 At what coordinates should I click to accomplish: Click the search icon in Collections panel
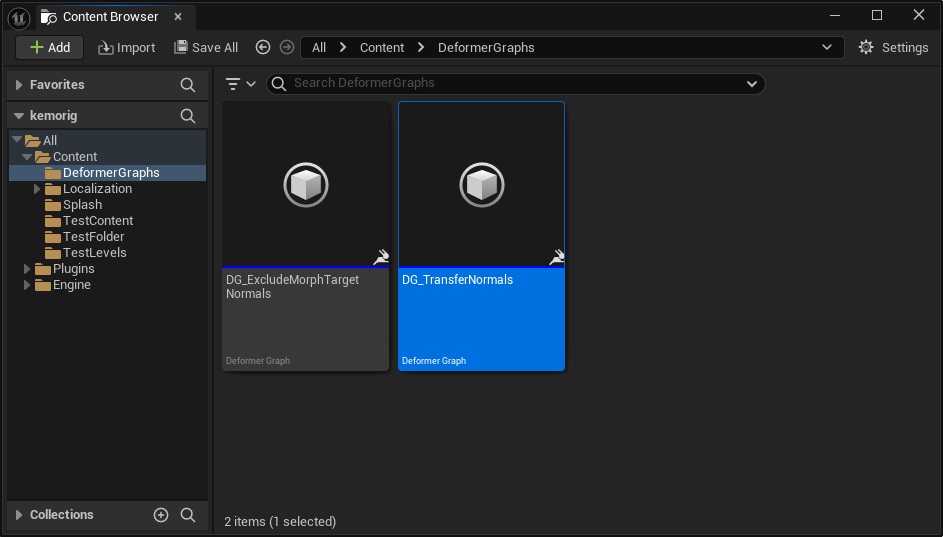(x=187, y=515)
